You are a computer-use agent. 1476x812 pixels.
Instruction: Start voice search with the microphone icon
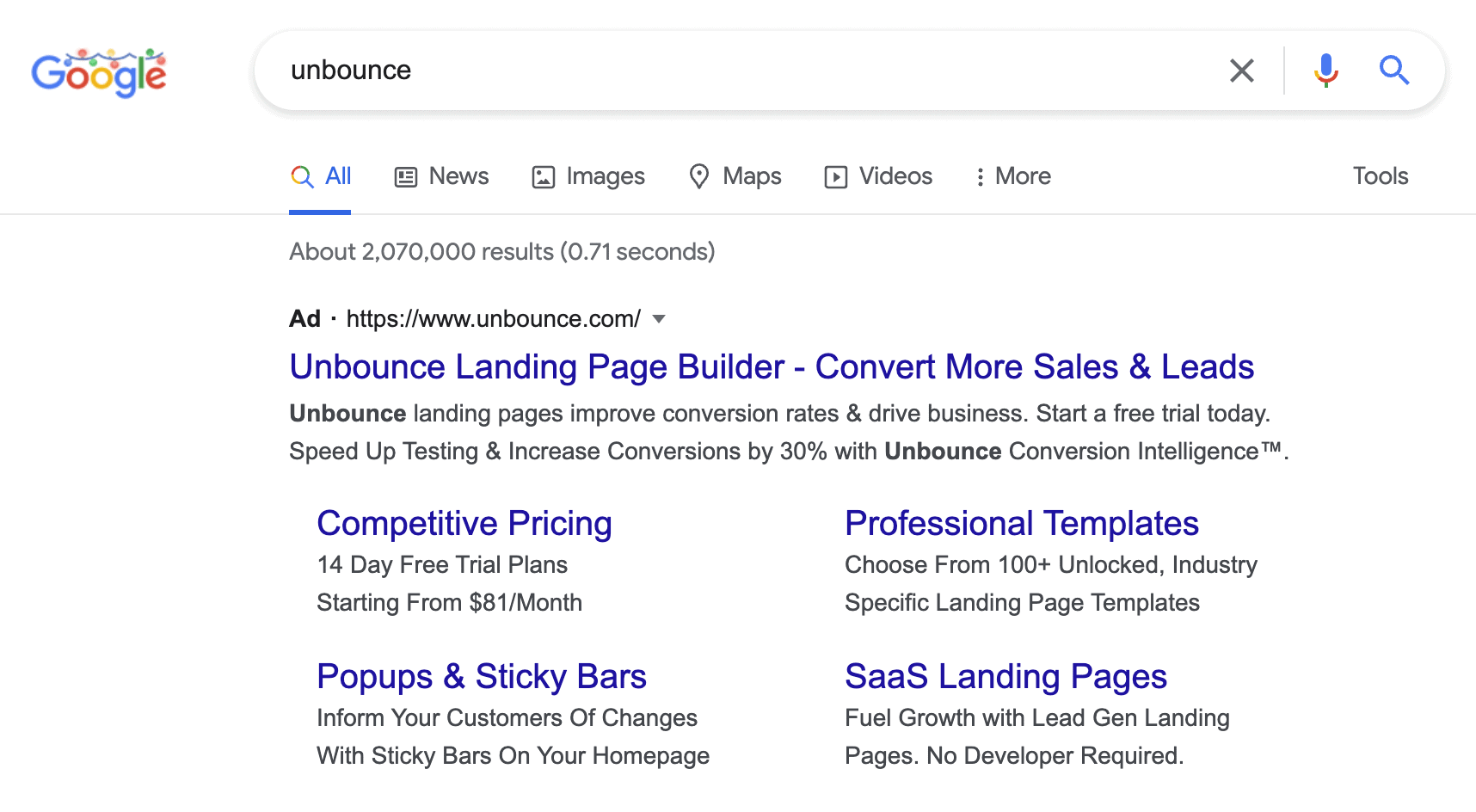(x=1325, y=71)
